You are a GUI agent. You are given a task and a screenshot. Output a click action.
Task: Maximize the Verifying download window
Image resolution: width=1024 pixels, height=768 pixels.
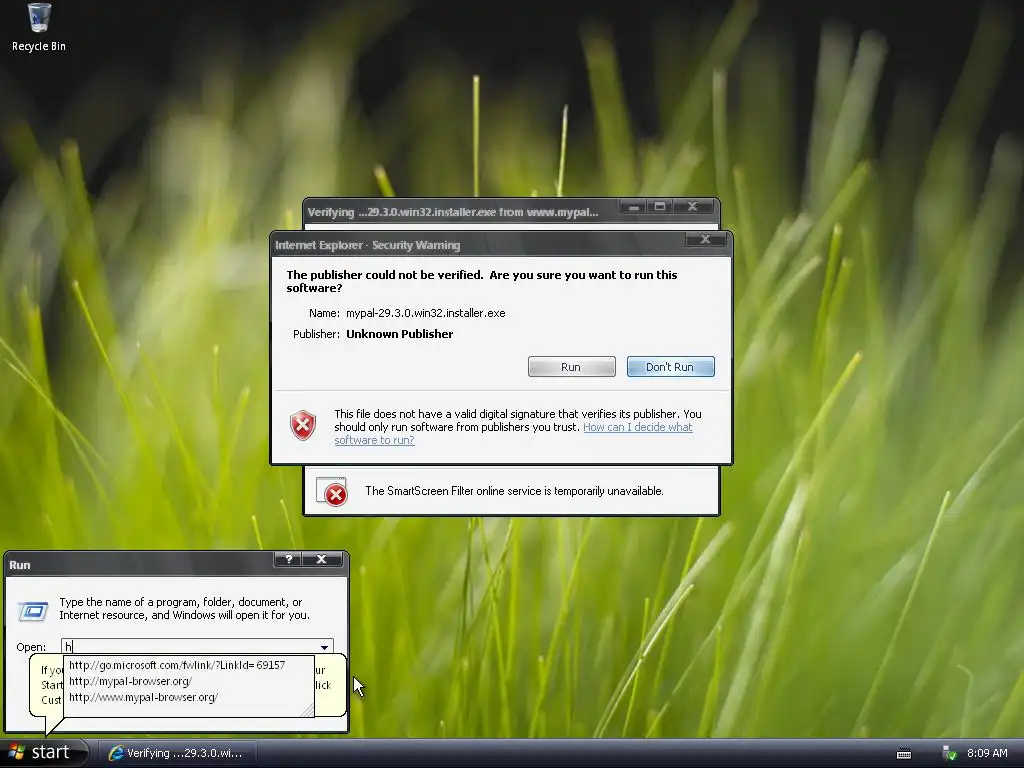tap(660, 207)
